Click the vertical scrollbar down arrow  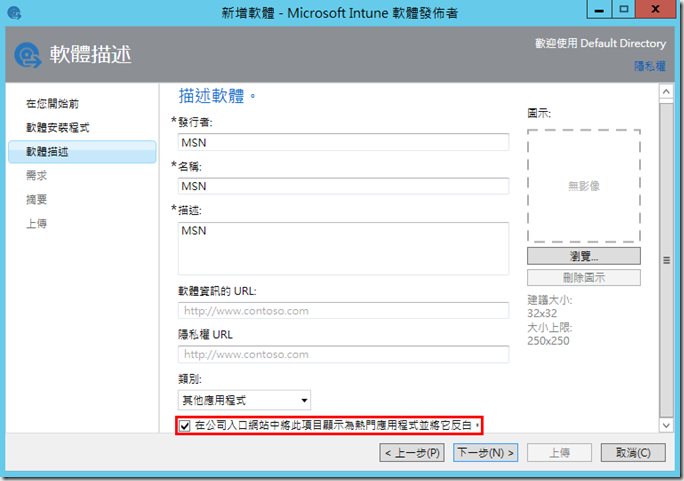point(665,427)
